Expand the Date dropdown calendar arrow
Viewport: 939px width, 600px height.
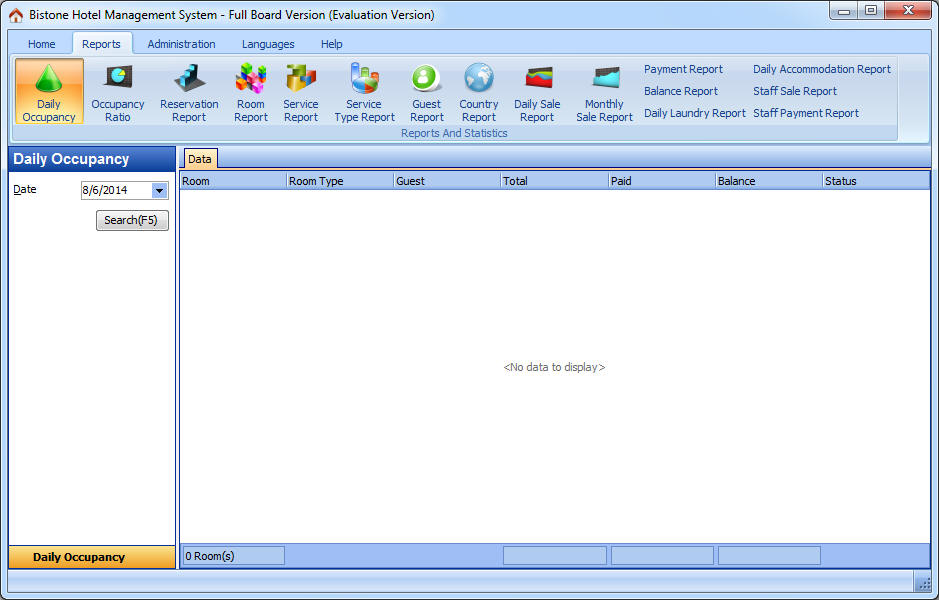(159, 191)
